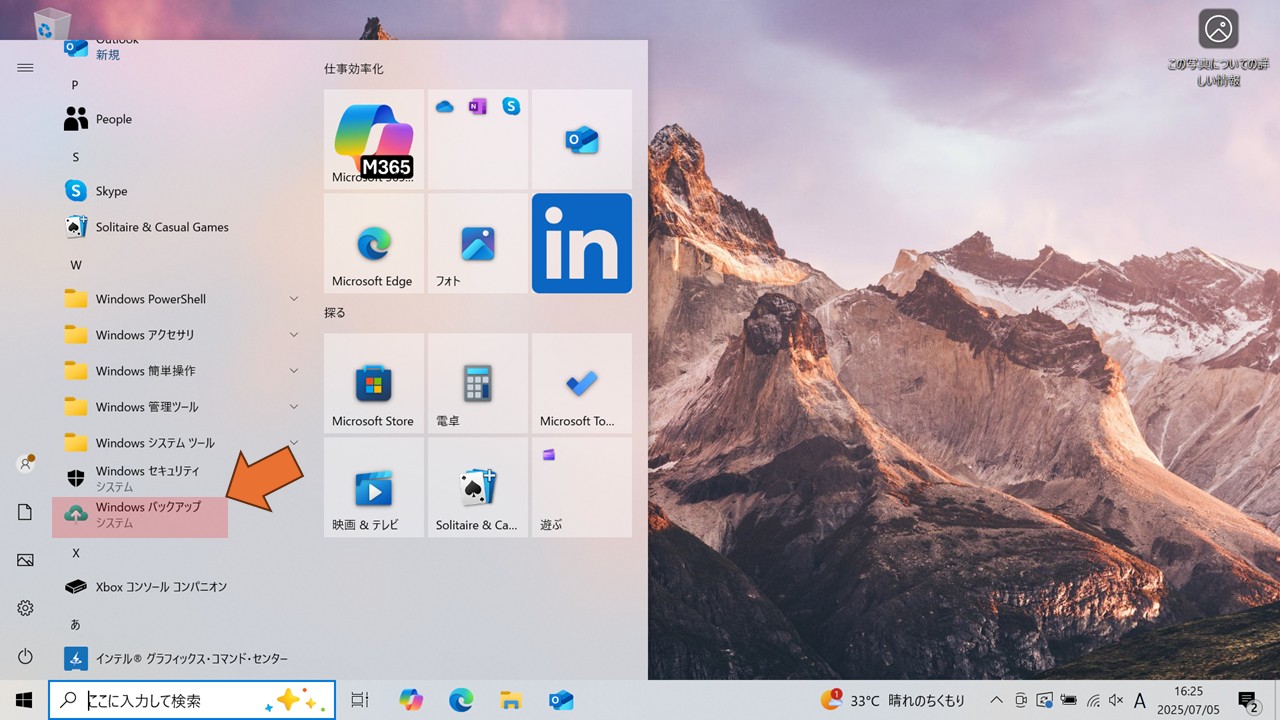Screen dimensions: 1280x720
Task: Open the Microsoft 365 Copilot tile
Action: 374,139
